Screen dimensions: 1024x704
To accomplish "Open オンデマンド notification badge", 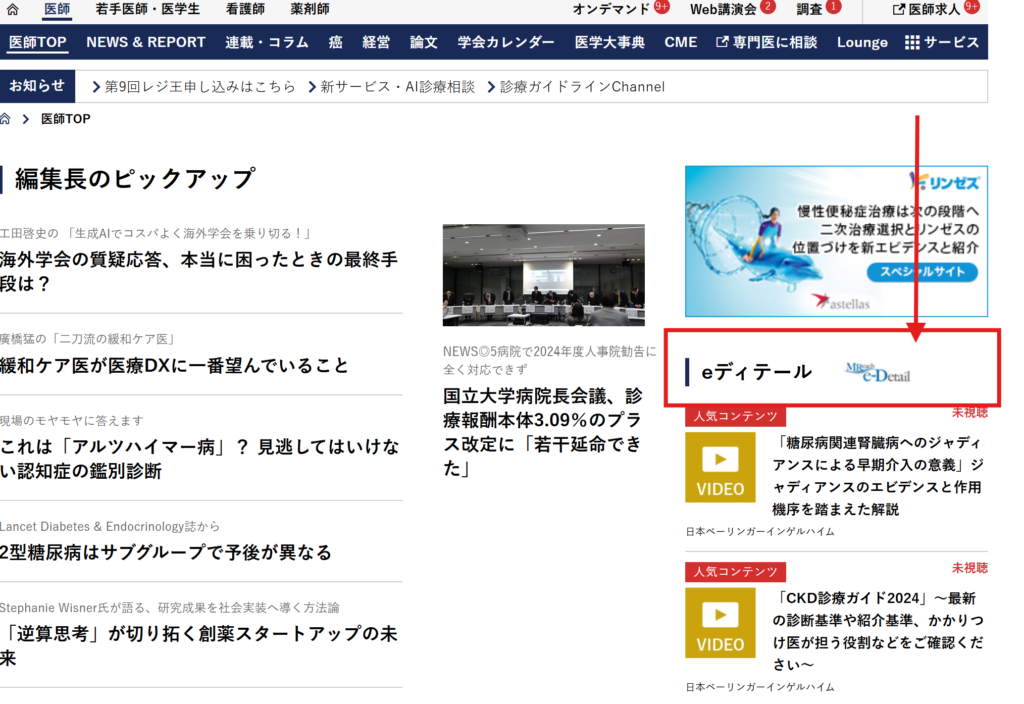I will [662, 8].
